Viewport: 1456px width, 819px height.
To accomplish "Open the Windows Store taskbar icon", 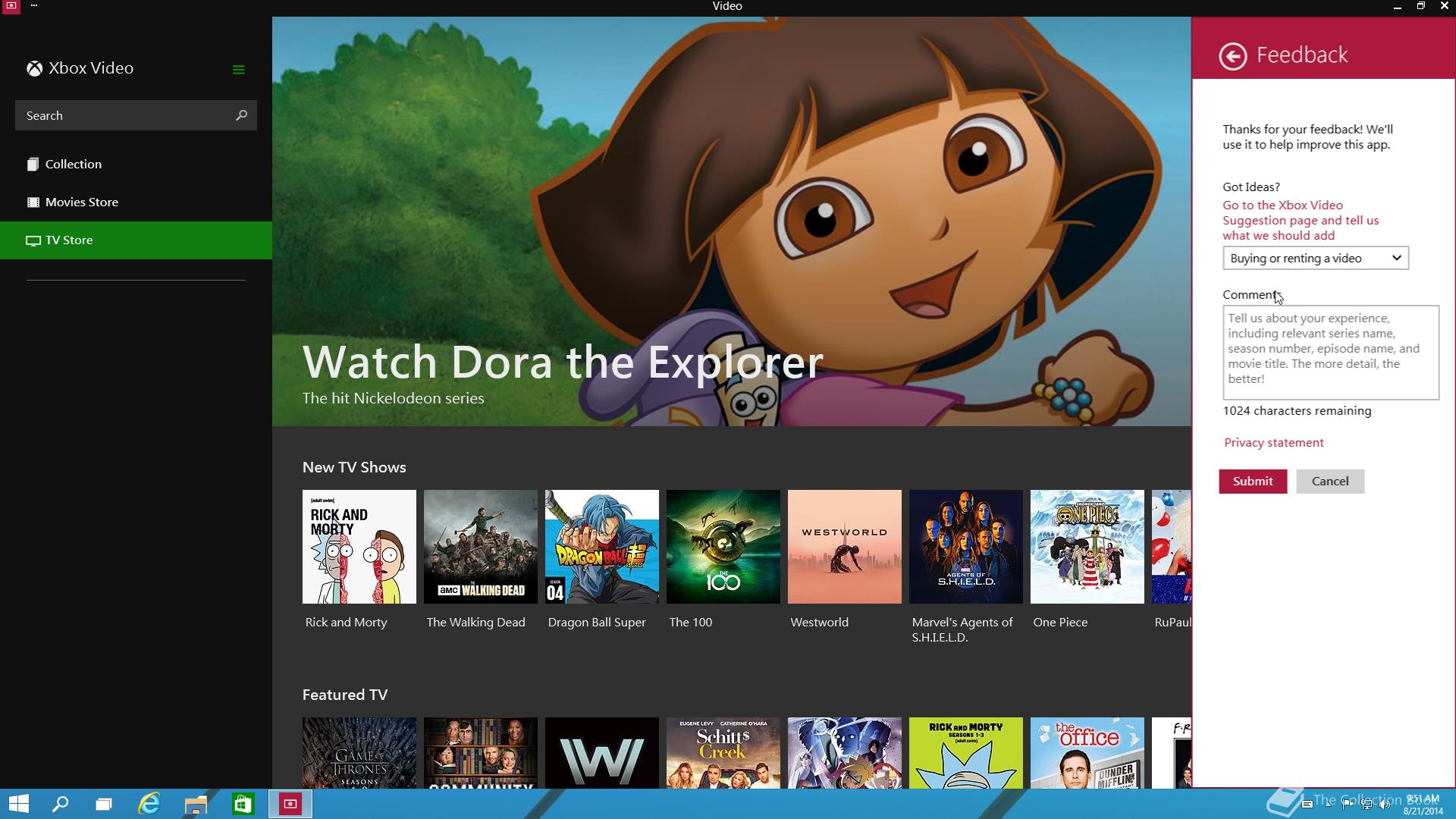I will [243, 804].
